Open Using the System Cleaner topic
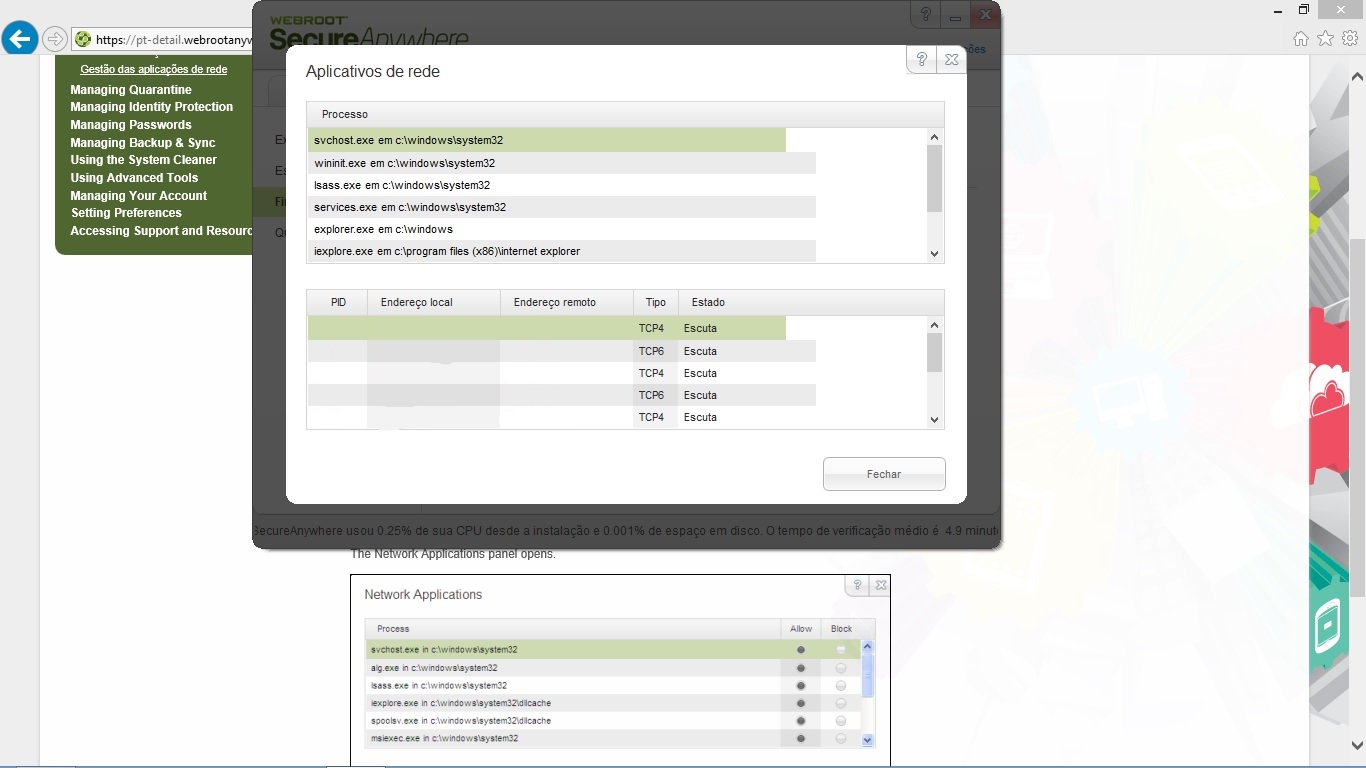This screenshot has width=1366, height=768. [144, 160]
